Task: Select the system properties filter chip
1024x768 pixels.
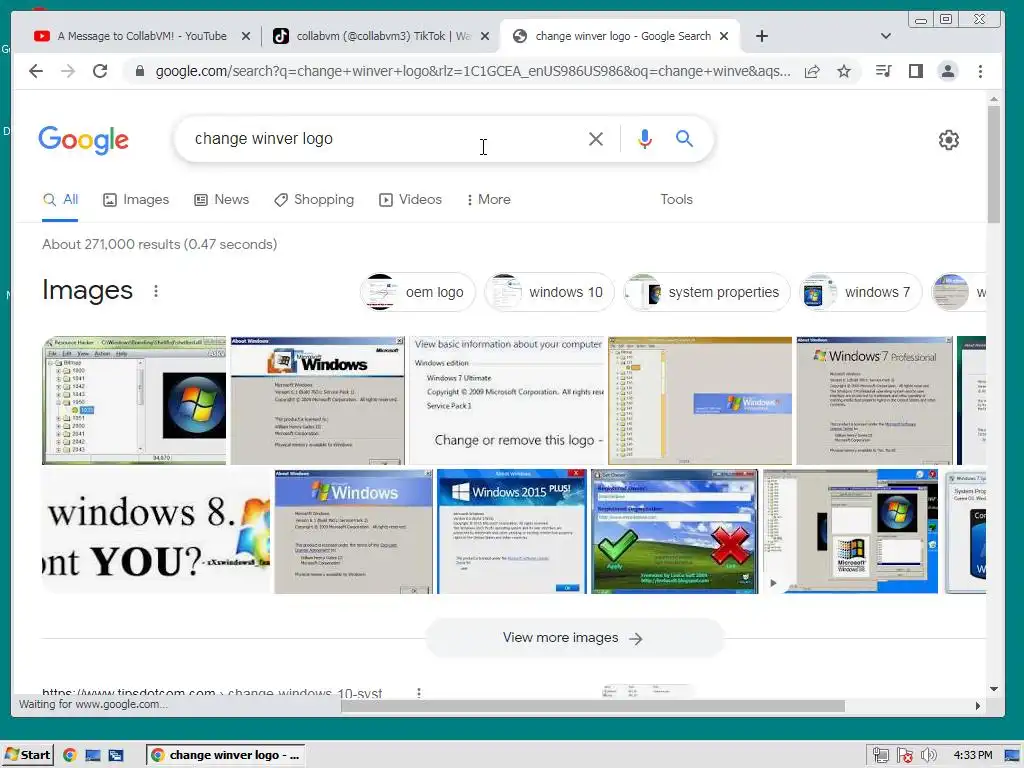Action: click(707, 292)
